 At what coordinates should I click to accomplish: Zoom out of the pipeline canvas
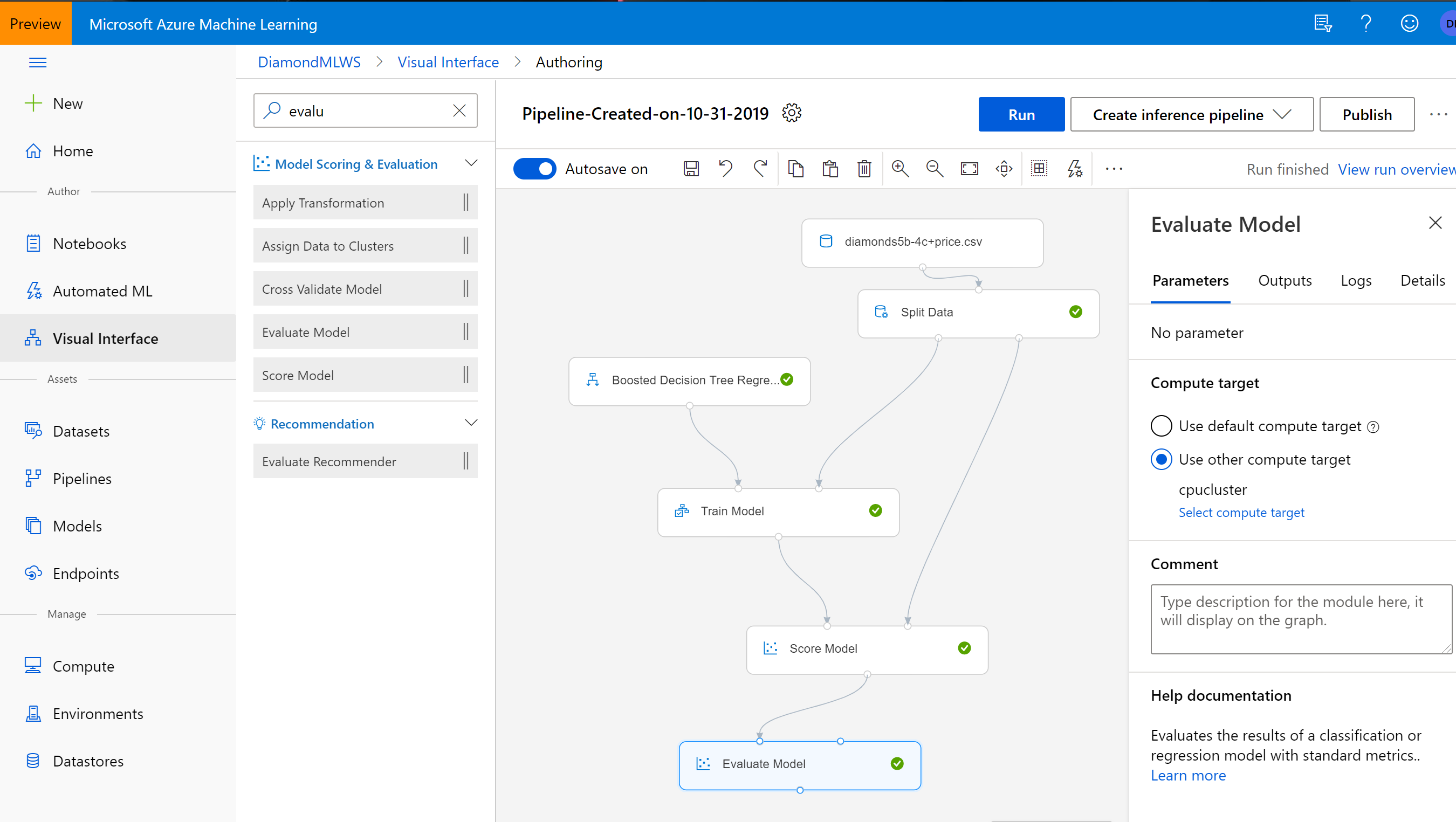click(934, 168)
